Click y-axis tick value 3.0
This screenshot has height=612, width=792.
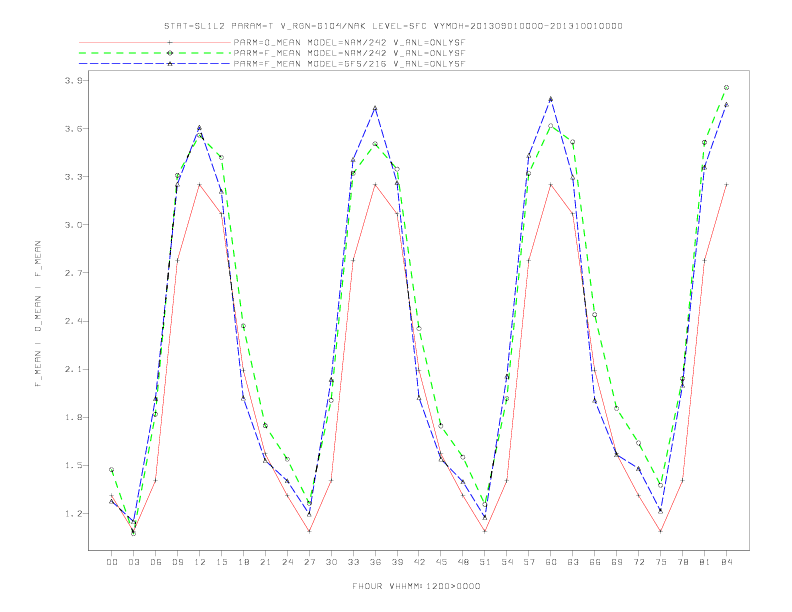point(74,225)
